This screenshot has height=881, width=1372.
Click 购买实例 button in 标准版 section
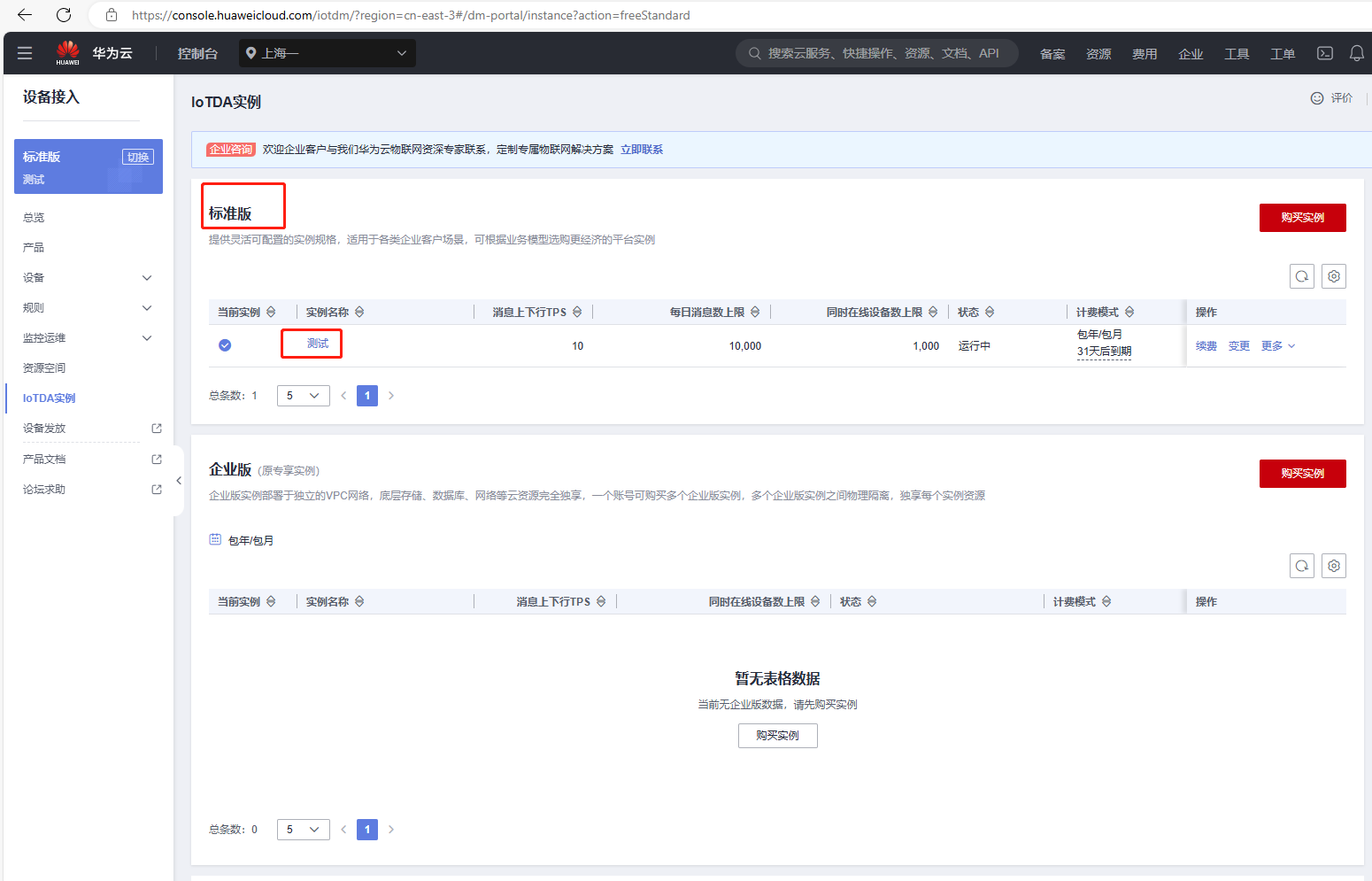point(1302,218)
